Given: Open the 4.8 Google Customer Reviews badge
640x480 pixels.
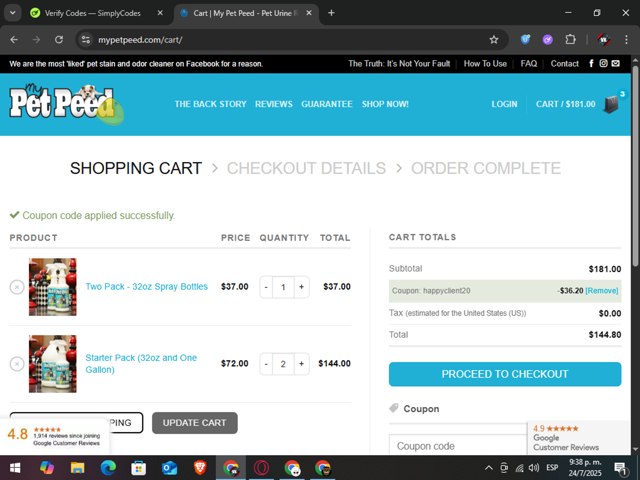Looking at the screenshot, I should point(54,436).
